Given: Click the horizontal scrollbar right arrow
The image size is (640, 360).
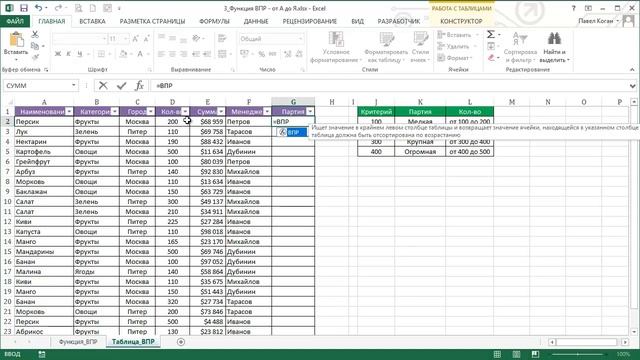Looking at the screenshot, I should [625, 342].
